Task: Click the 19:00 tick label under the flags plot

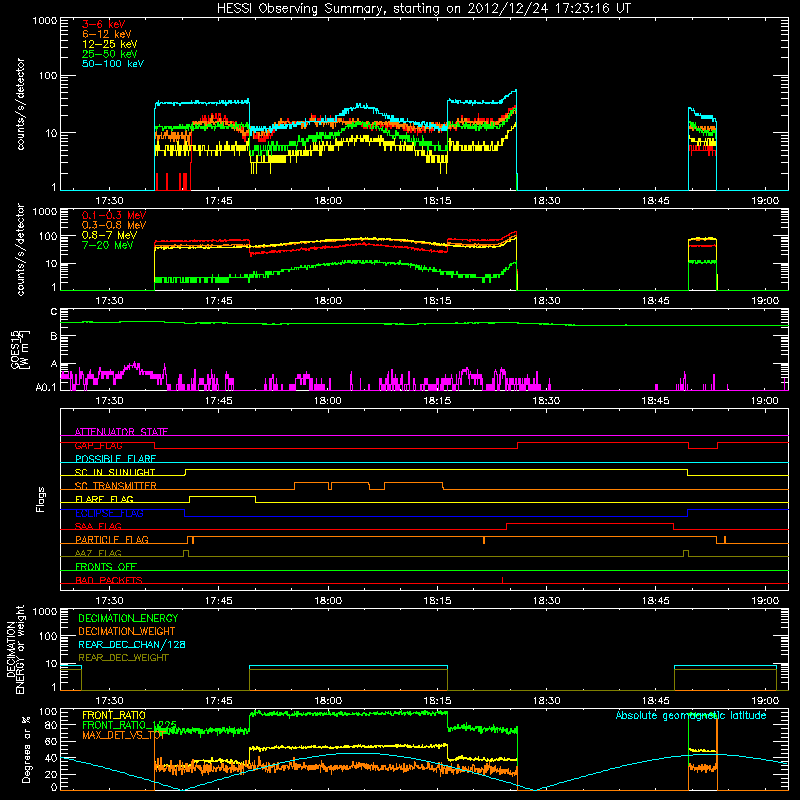Action: [x=765, y=601]
